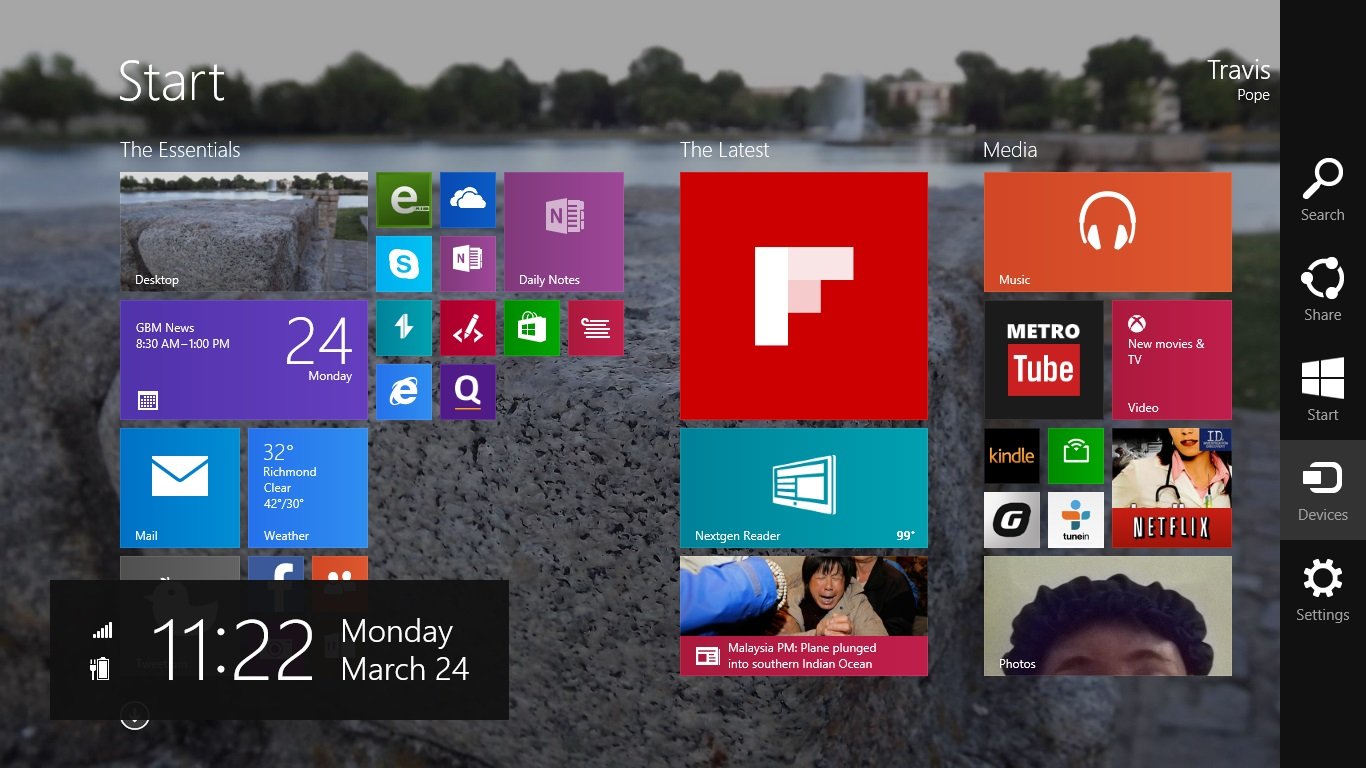Open the Weather tile showing Richmond
1366x768 pixels.
tap(308, 488)
